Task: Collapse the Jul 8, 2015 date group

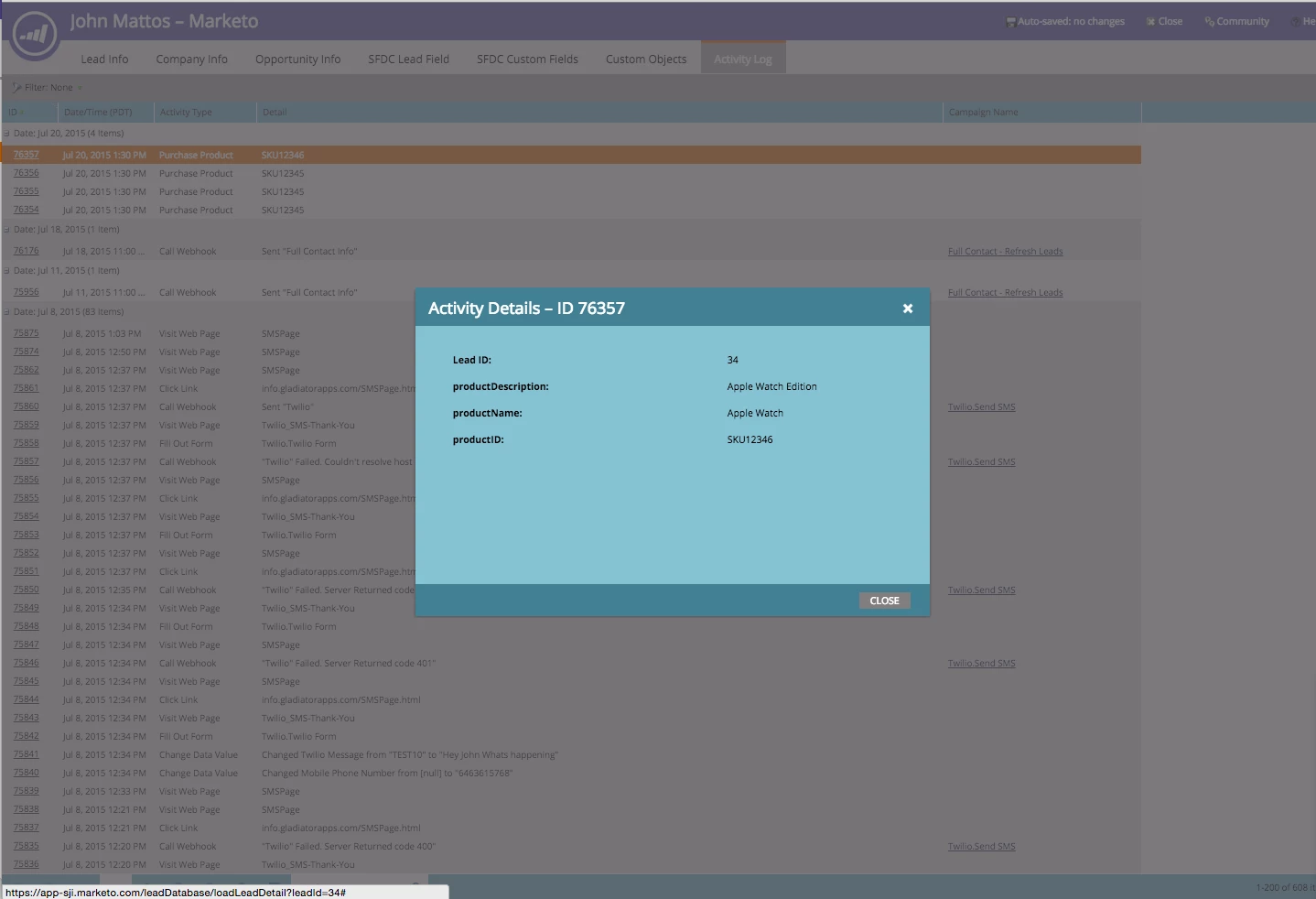Action: pyautogui.click(x=6, y=312)
